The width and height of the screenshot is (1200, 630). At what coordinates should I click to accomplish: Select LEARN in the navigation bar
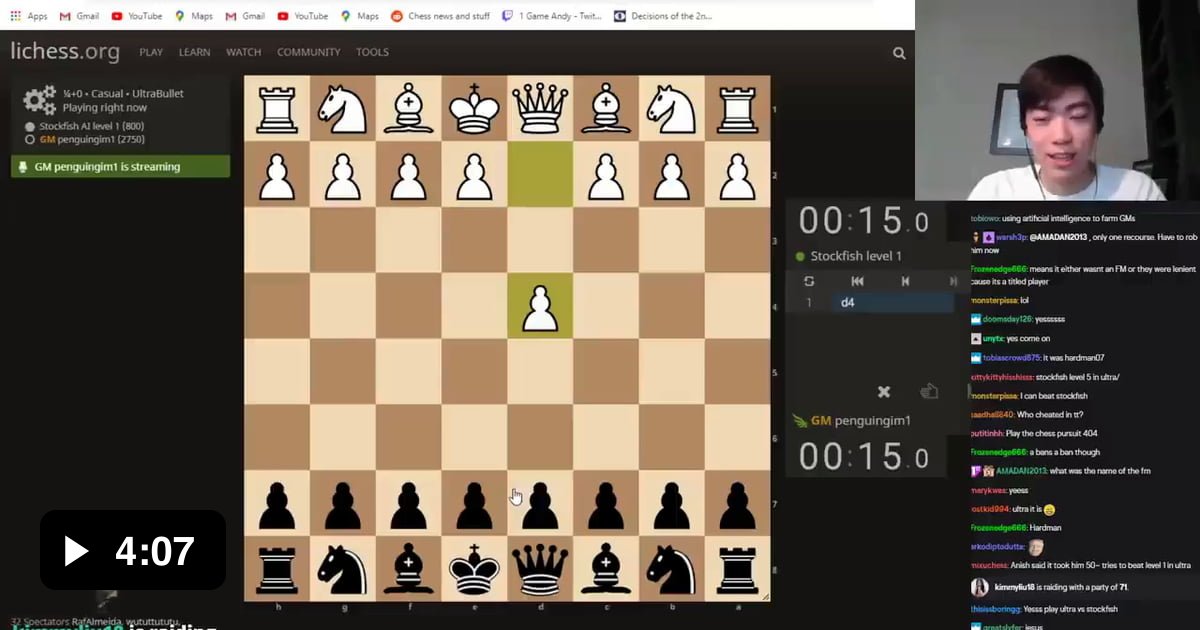click(195, 52)
